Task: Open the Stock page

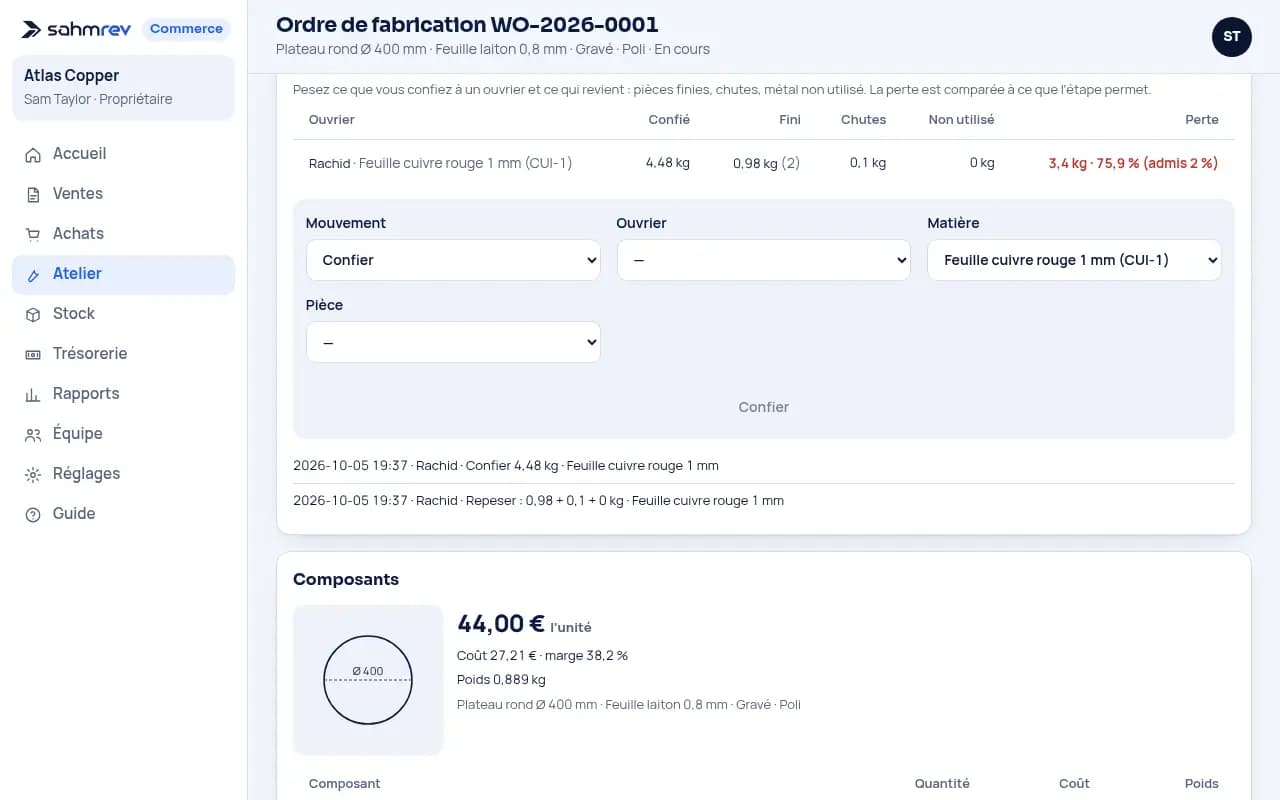Action: pyautogui.click(x=123, y=314)
